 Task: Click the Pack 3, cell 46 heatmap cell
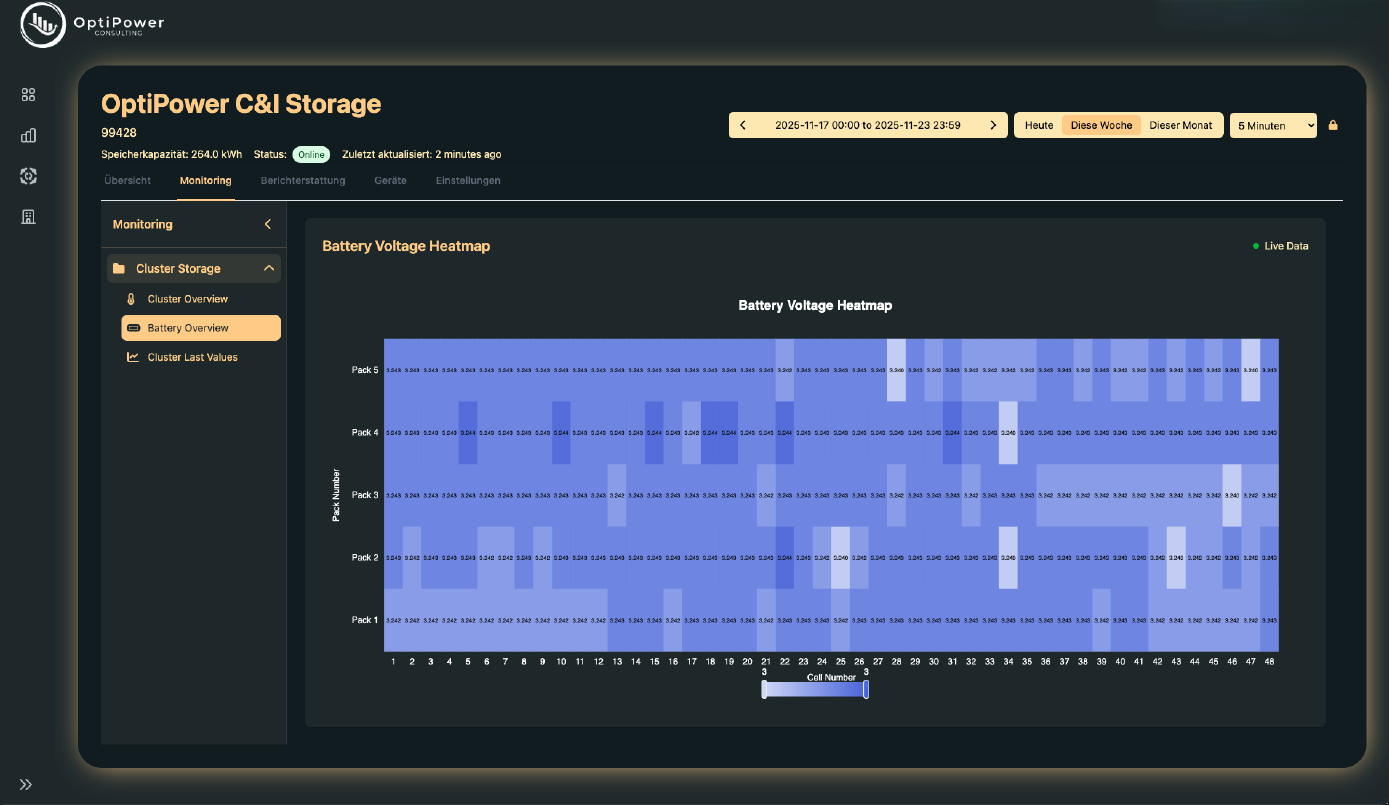click(1232, 495)
